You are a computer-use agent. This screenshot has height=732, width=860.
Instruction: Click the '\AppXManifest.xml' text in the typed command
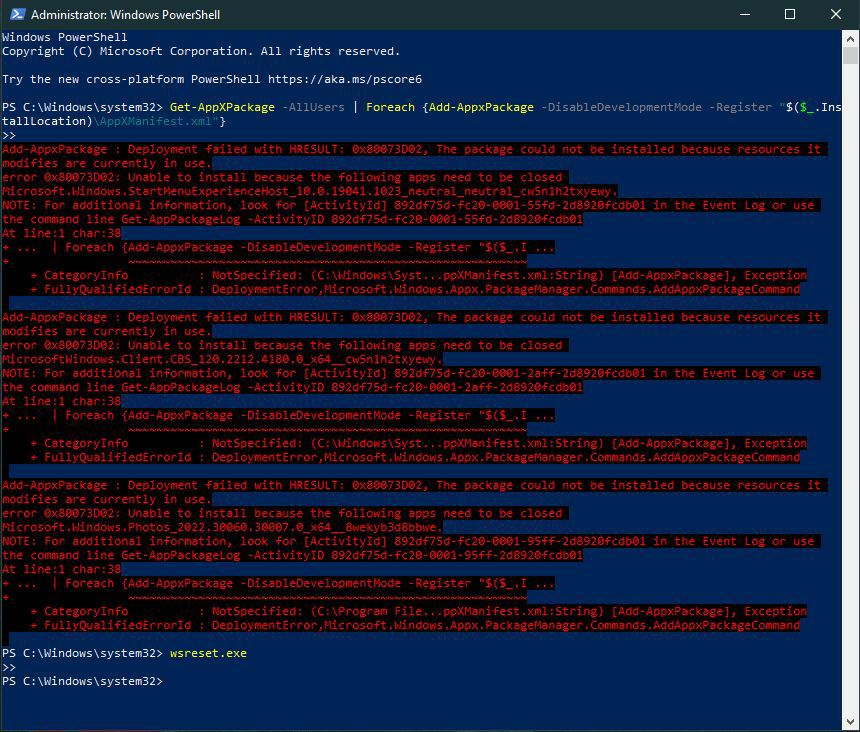pos(156,121)
